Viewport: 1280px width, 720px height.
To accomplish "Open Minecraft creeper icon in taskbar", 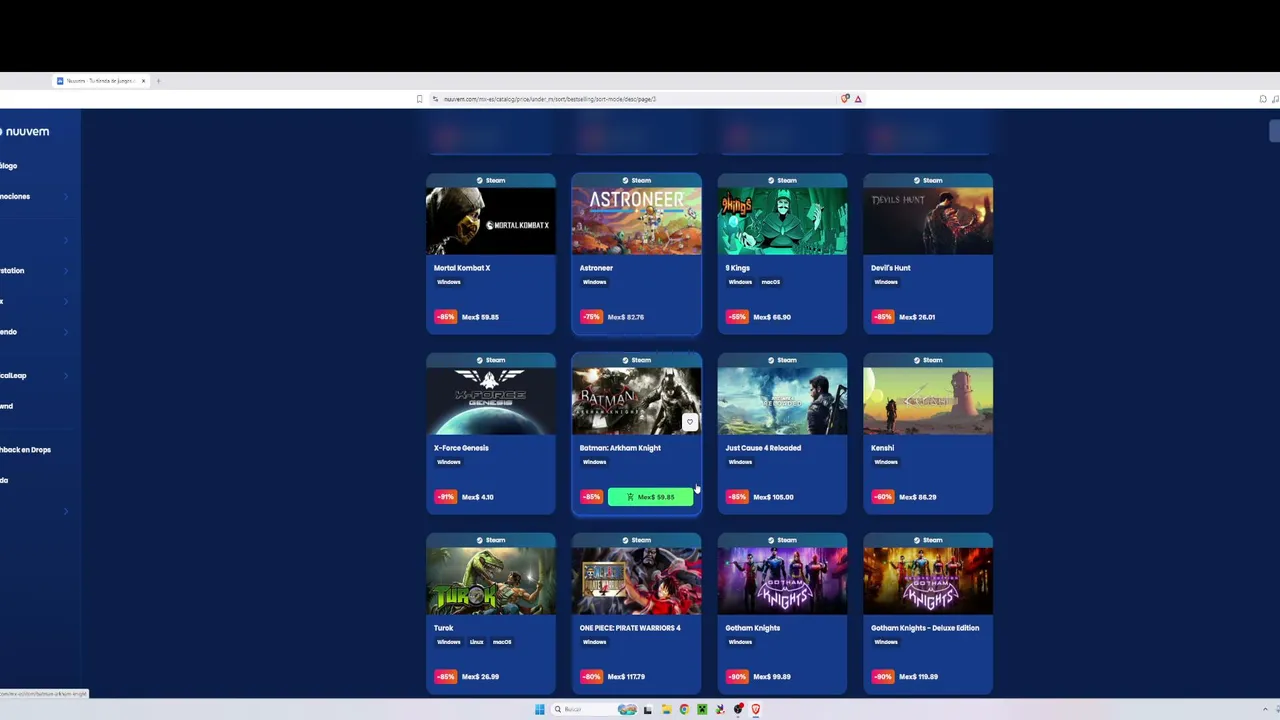I will pyautogui.click(x=702, y=710).
